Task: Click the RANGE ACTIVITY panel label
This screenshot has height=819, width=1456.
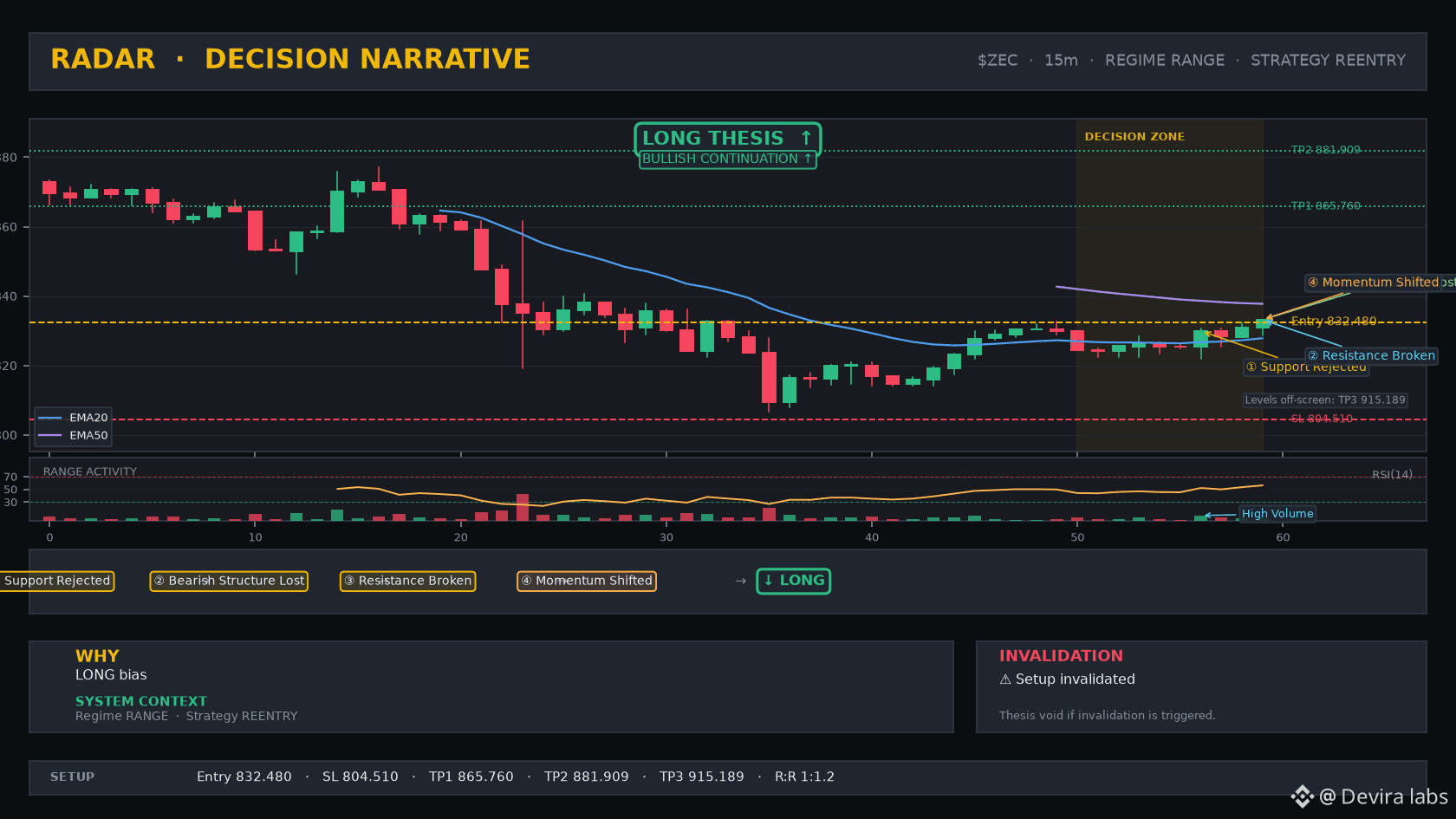Action: click(90, 472)
